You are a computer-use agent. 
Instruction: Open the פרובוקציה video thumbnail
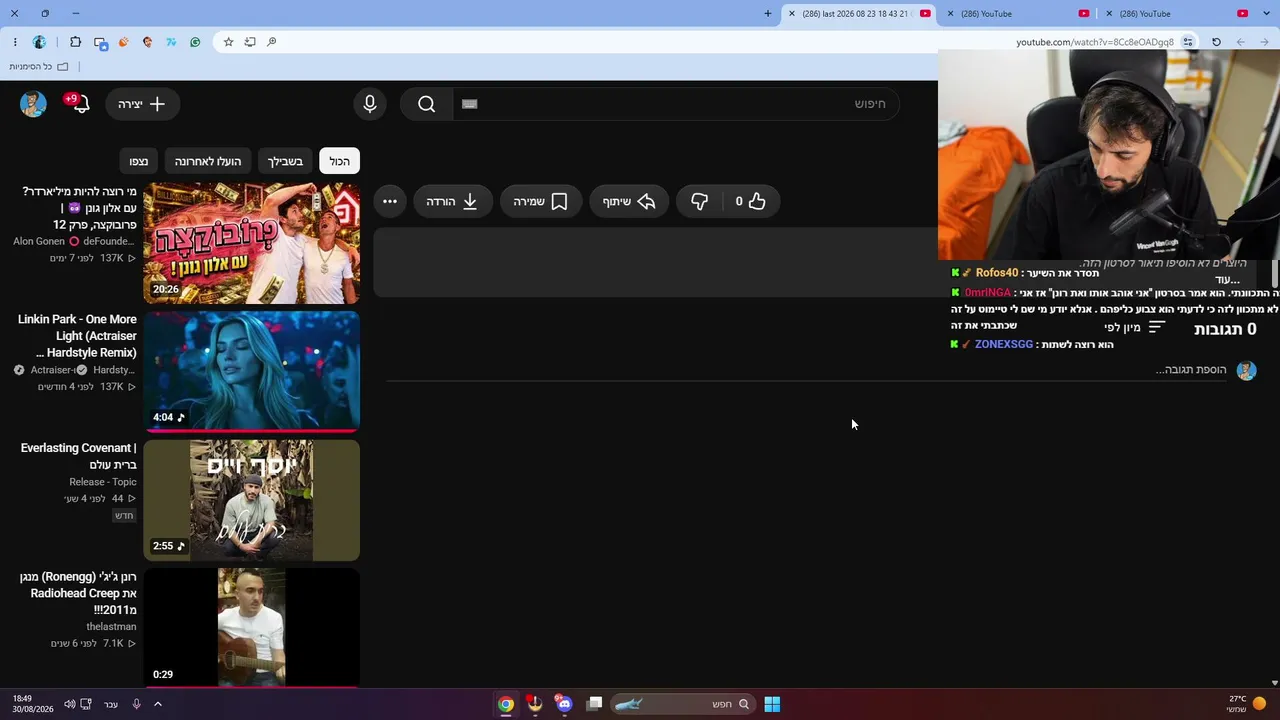click(x=251, y=243)
